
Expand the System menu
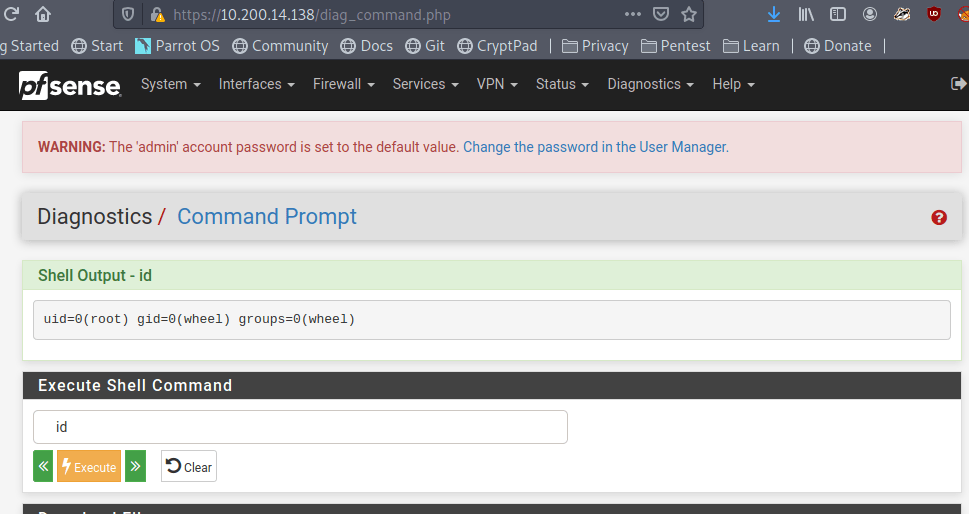(170, 85)
